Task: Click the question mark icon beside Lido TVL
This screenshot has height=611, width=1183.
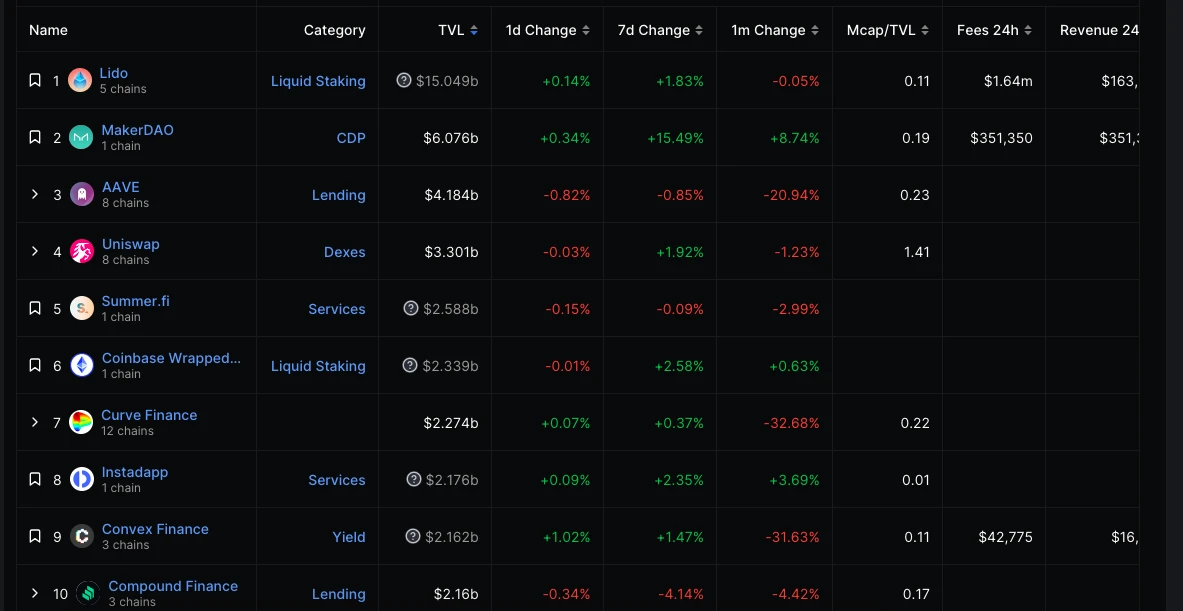Action: tap(404, 80)
